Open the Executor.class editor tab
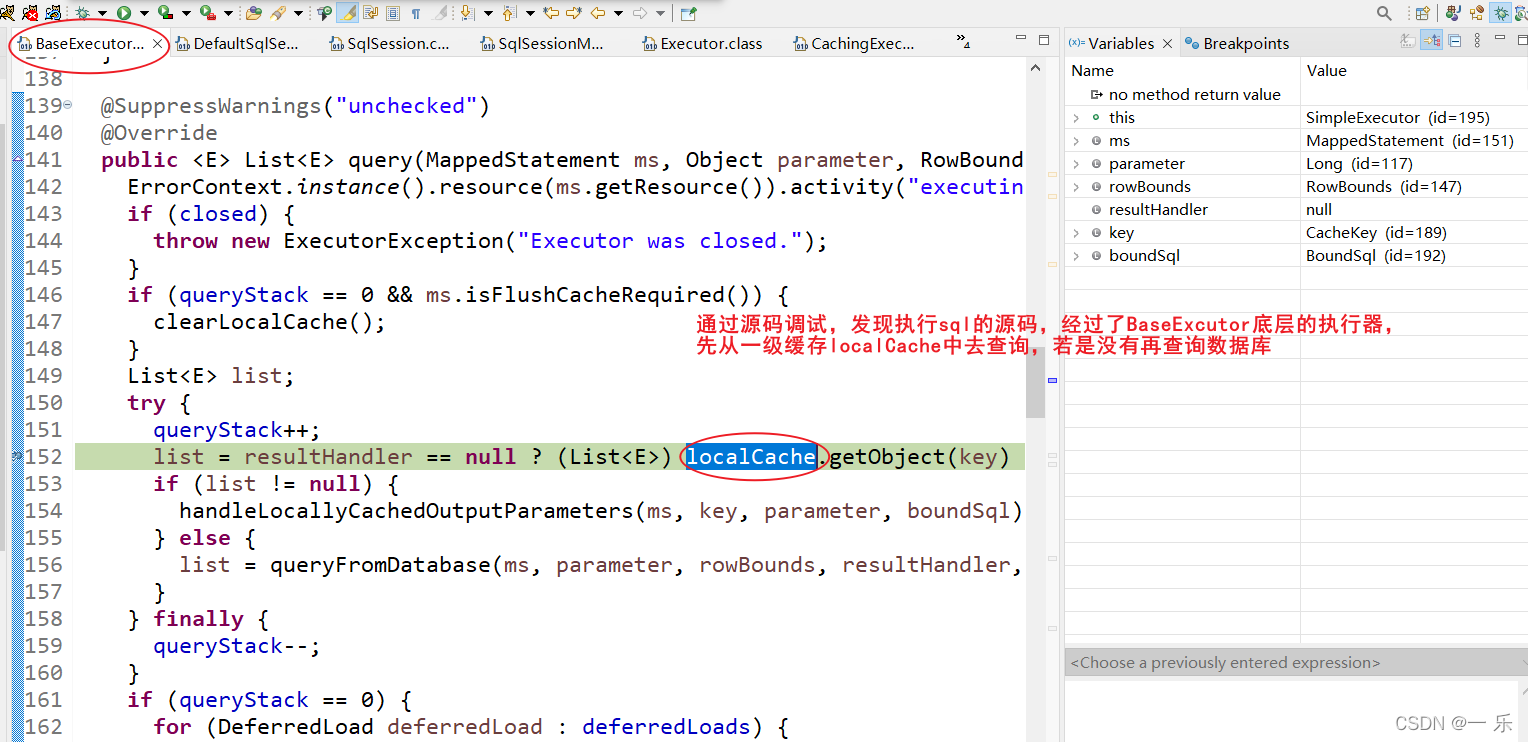The height and width of the screenshot is (742, 1528). click(x=703, y=44)
